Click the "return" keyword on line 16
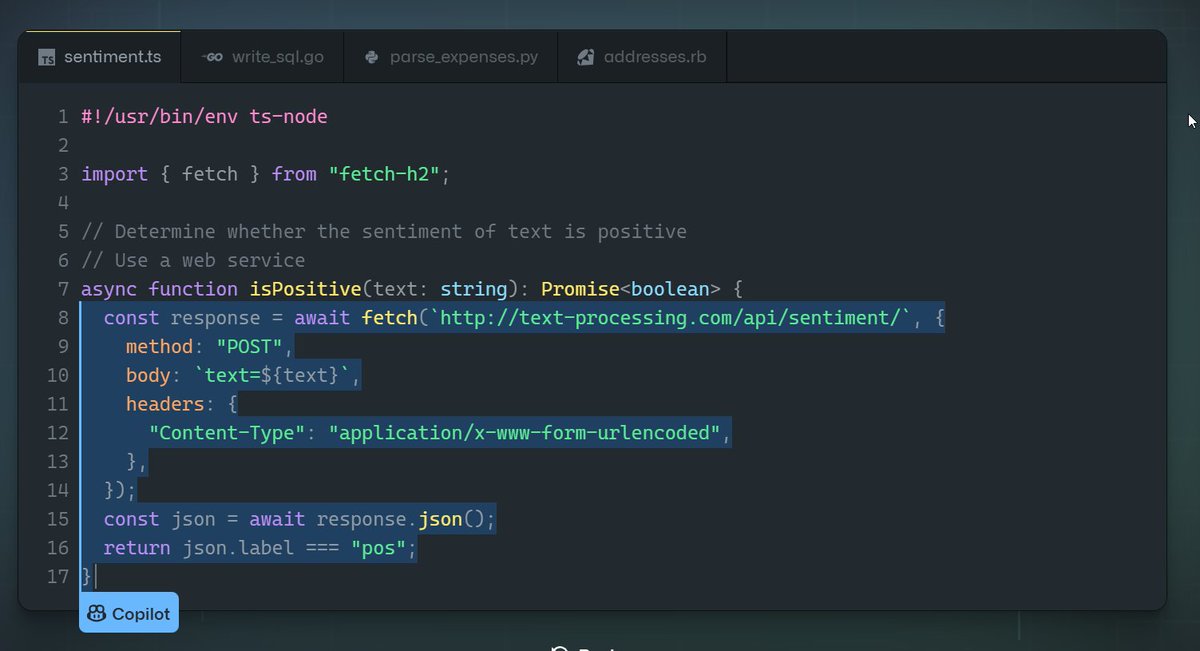 coord(137,548)
